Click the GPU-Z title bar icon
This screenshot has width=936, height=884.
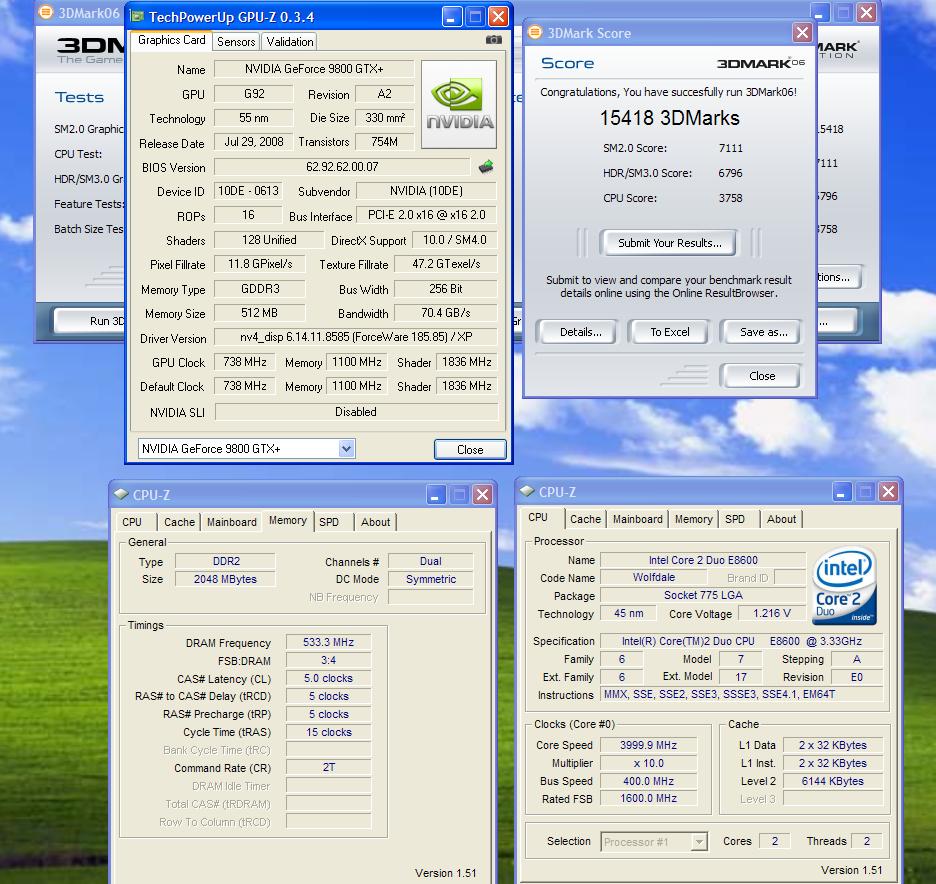tap(137, 17)
